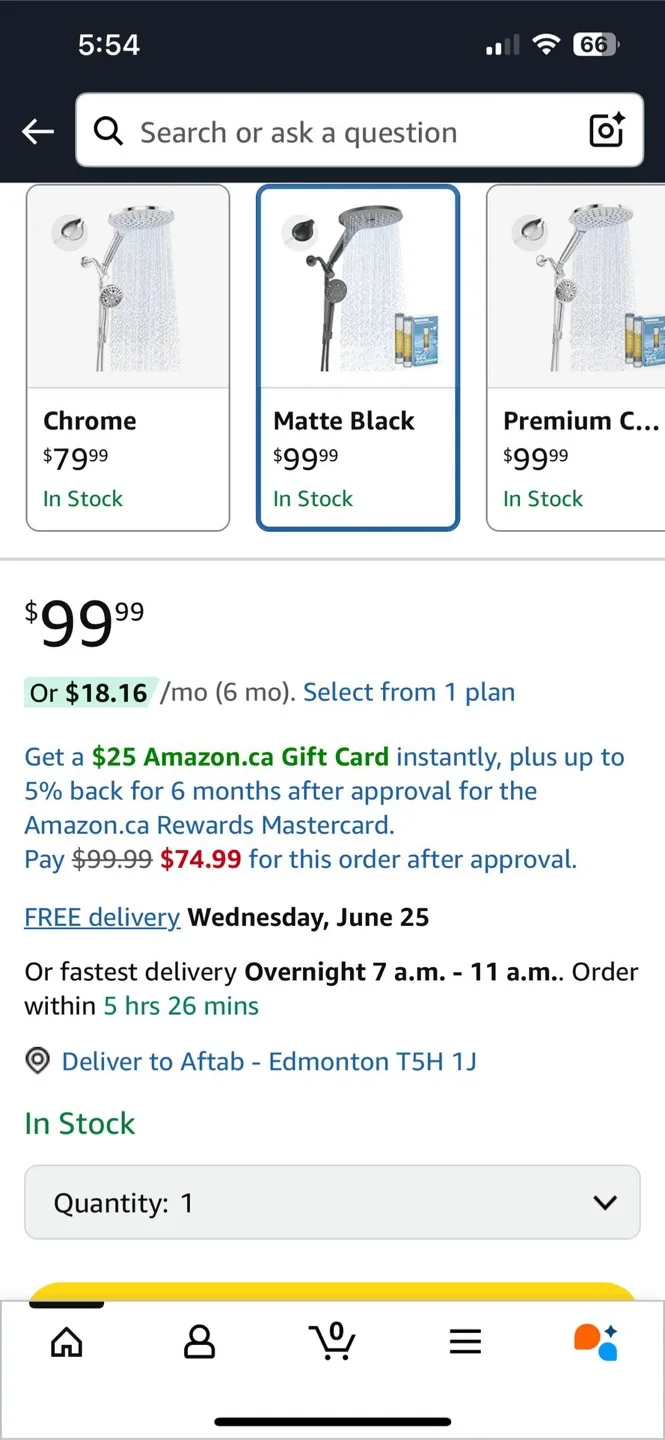665x1440 pixels.
Task: Open the account profile icon
Action: point(200,1342)
